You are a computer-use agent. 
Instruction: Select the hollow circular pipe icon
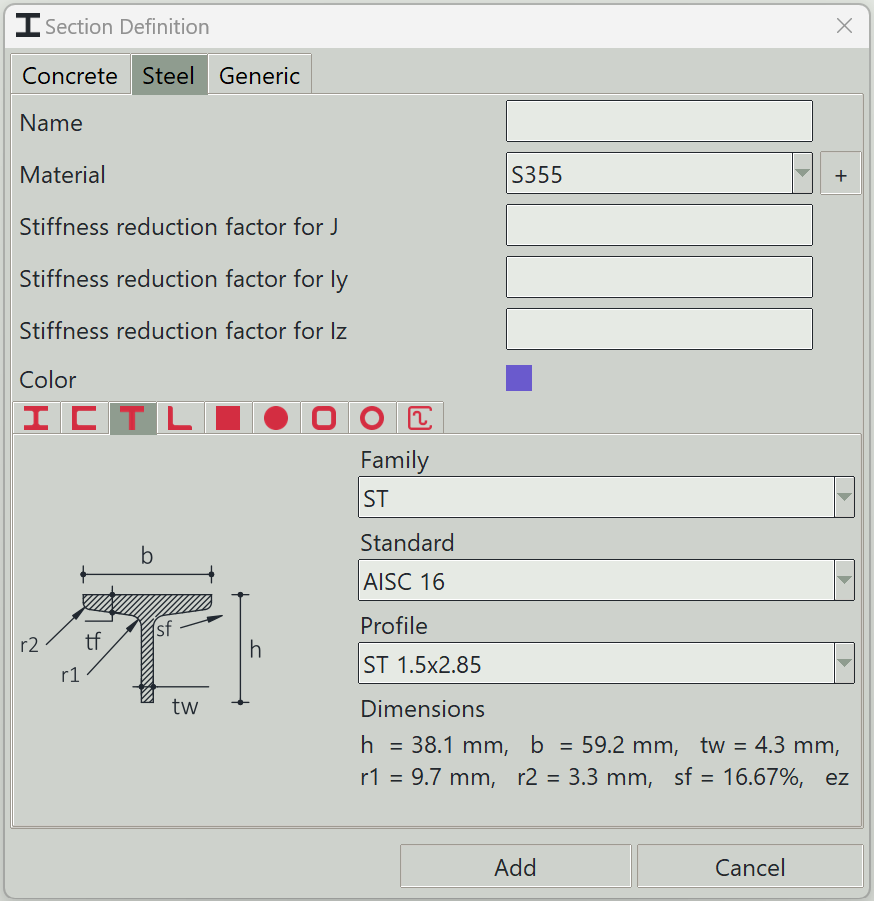(x=372, y=418)
